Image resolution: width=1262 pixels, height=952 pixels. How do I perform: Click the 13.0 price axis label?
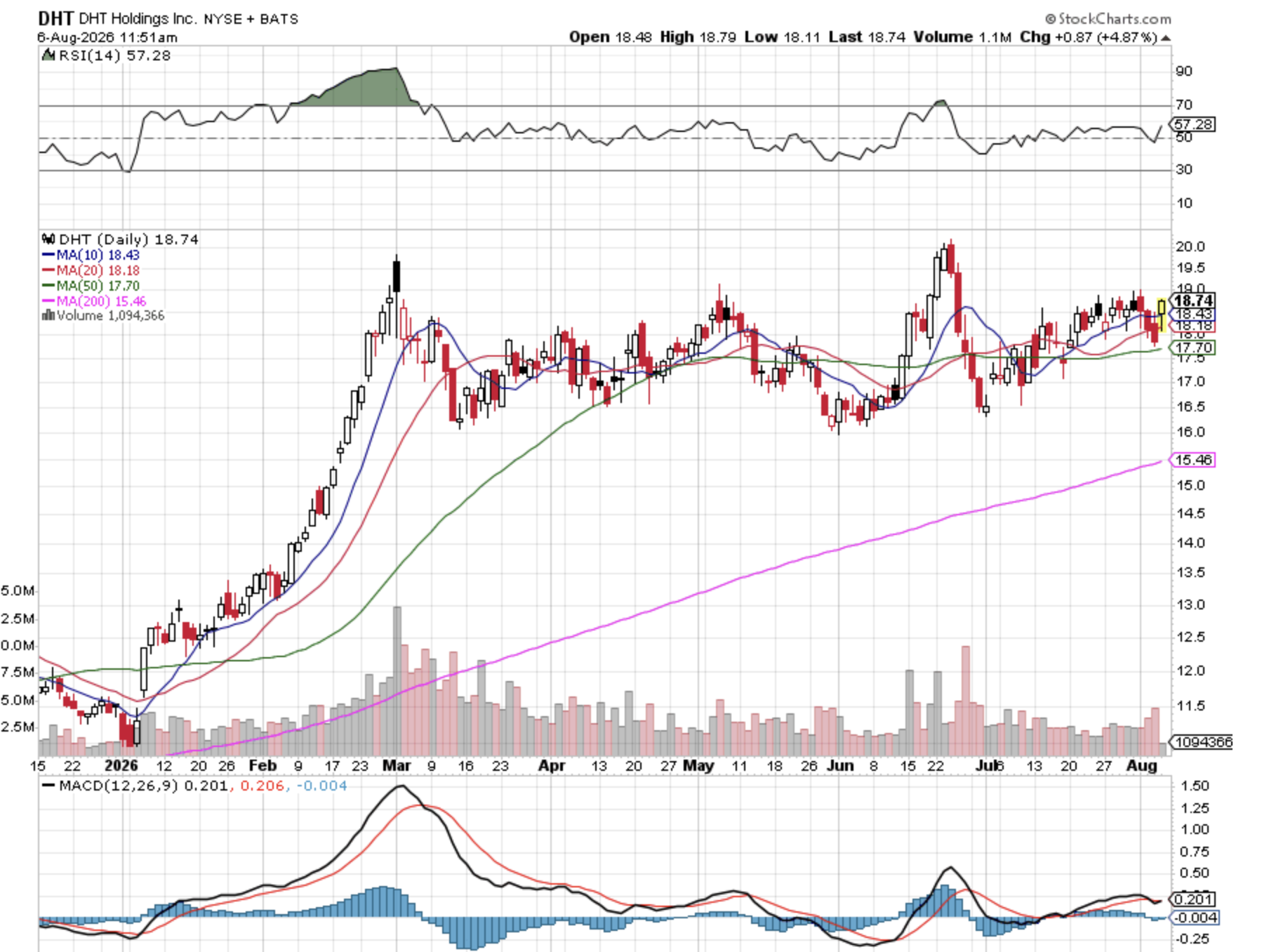coord(1190,604)
